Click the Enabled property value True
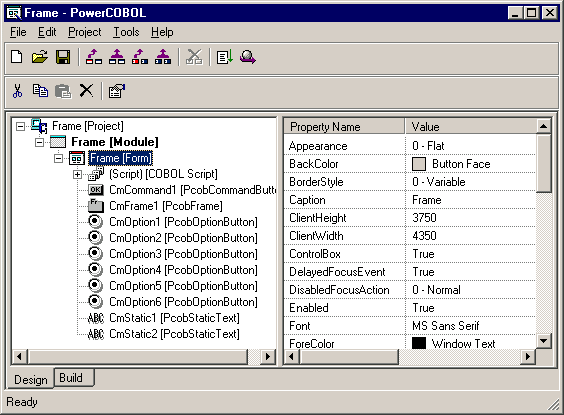Screen dimensions: 564x415 [x=423, y=308]
